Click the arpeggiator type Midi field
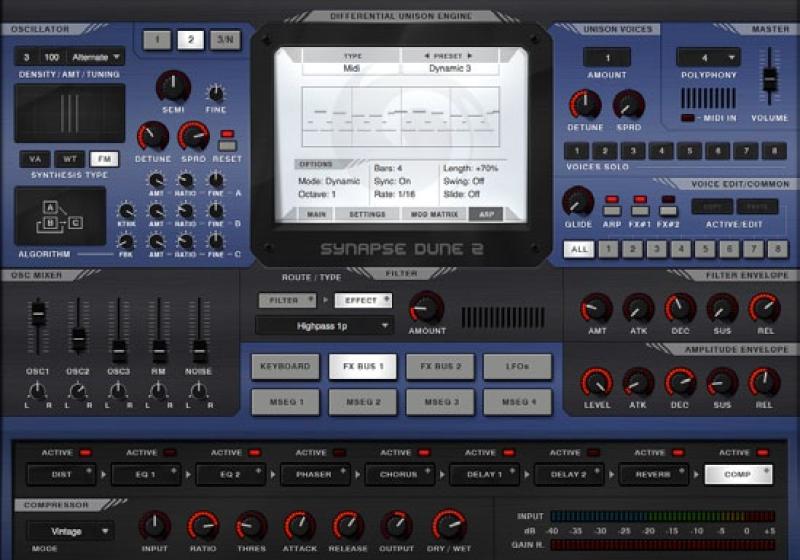Viewport: 800px width, 560px height. 352,68
